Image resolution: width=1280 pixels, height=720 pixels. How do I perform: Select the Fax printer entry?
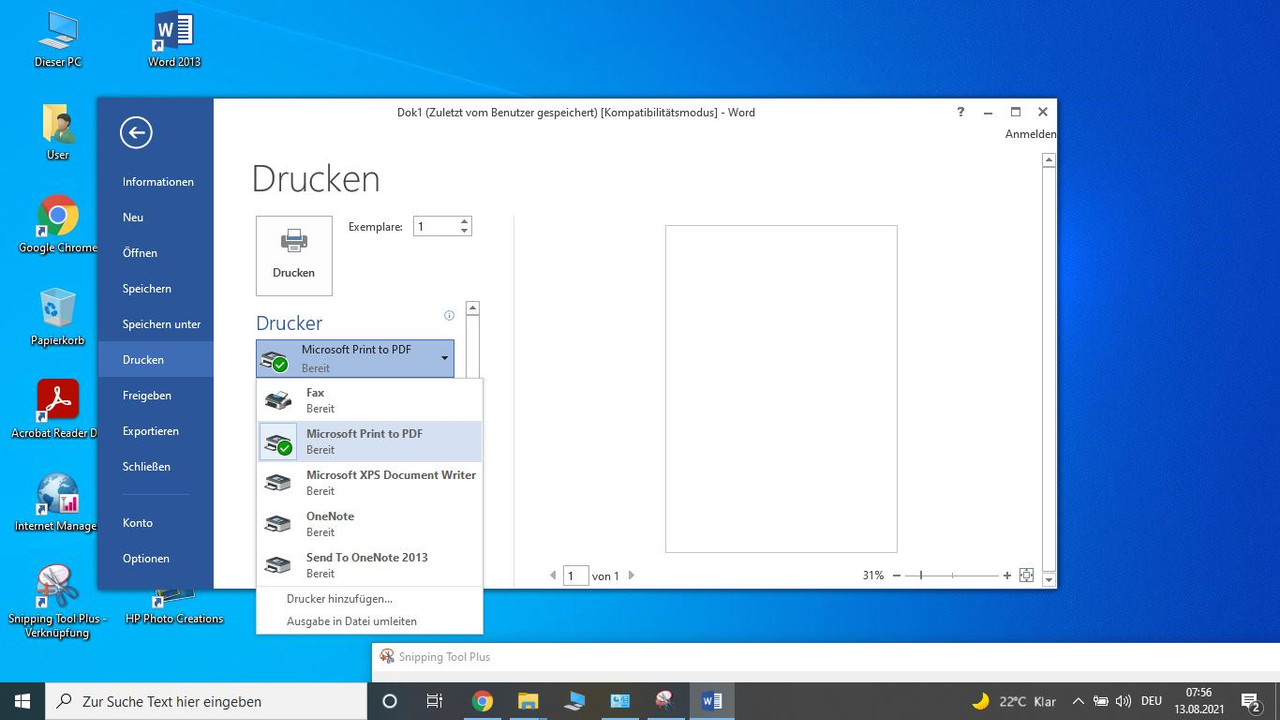click(x=369, y=400)
